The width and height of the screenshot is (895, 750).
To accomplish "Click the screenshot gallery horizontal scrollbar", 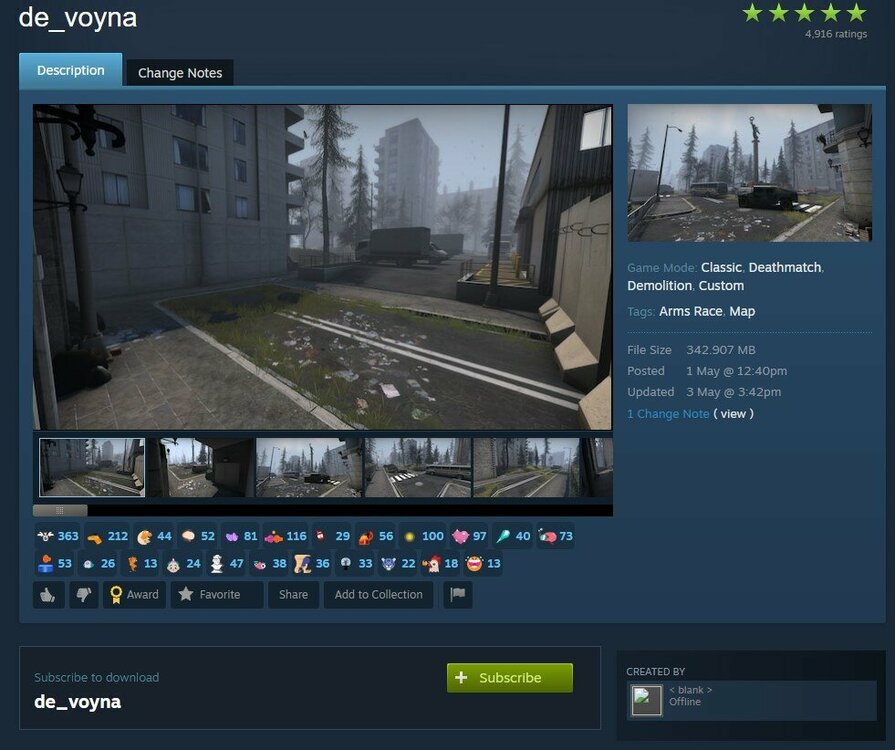I will coord(60,510).
